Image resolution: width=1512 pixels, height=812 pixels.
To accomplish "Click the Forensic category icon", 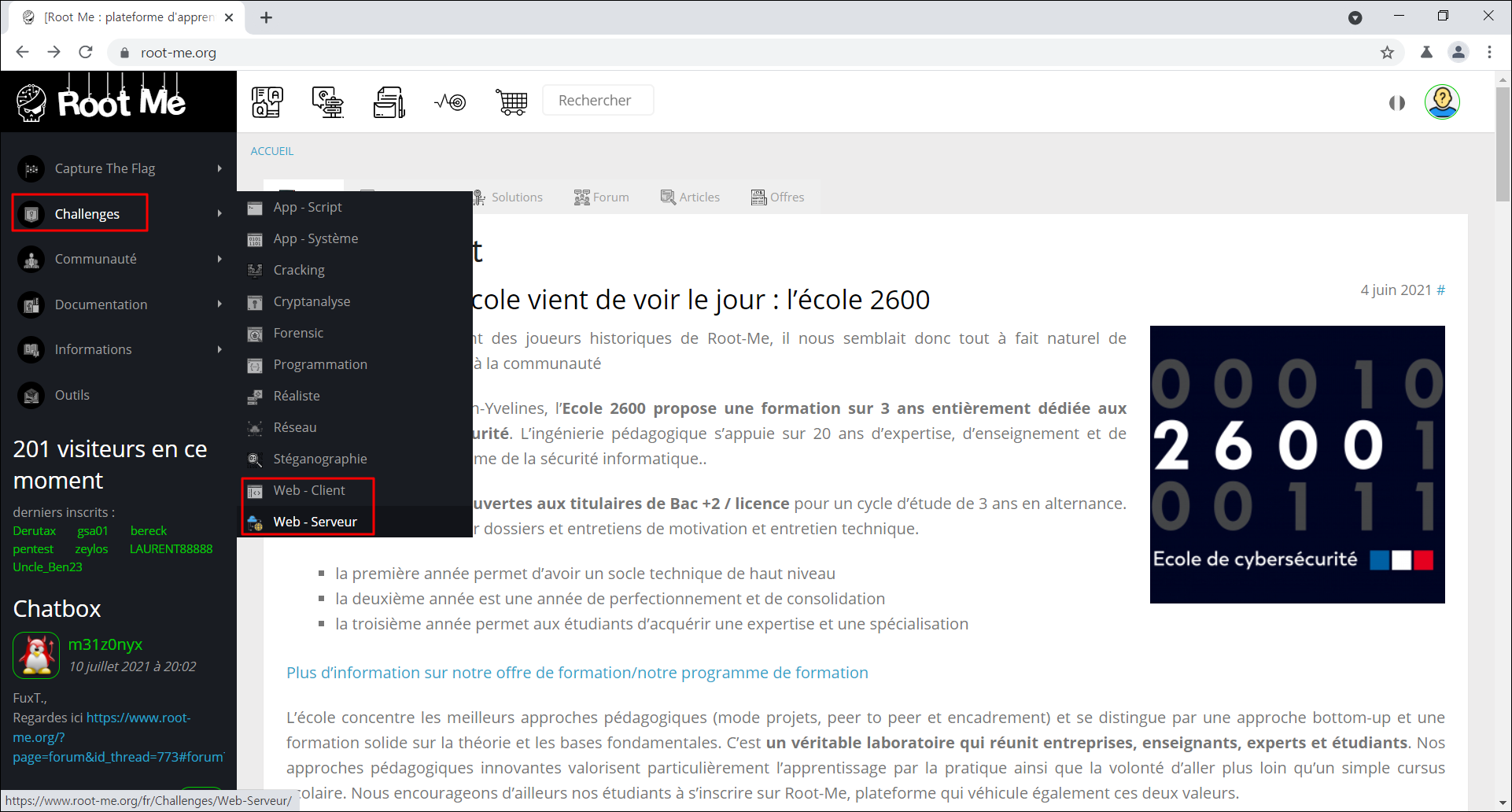I will (x=255, y=334).
